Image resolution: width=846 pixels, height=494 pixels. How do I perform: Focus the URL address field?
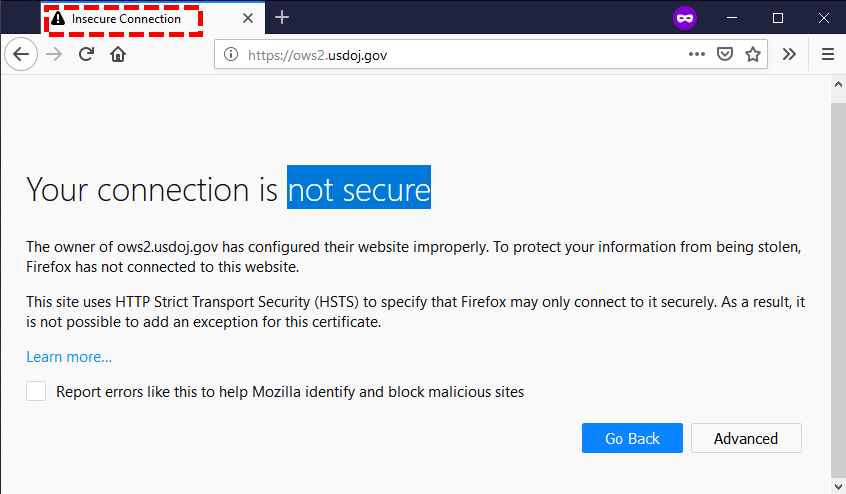450,55
